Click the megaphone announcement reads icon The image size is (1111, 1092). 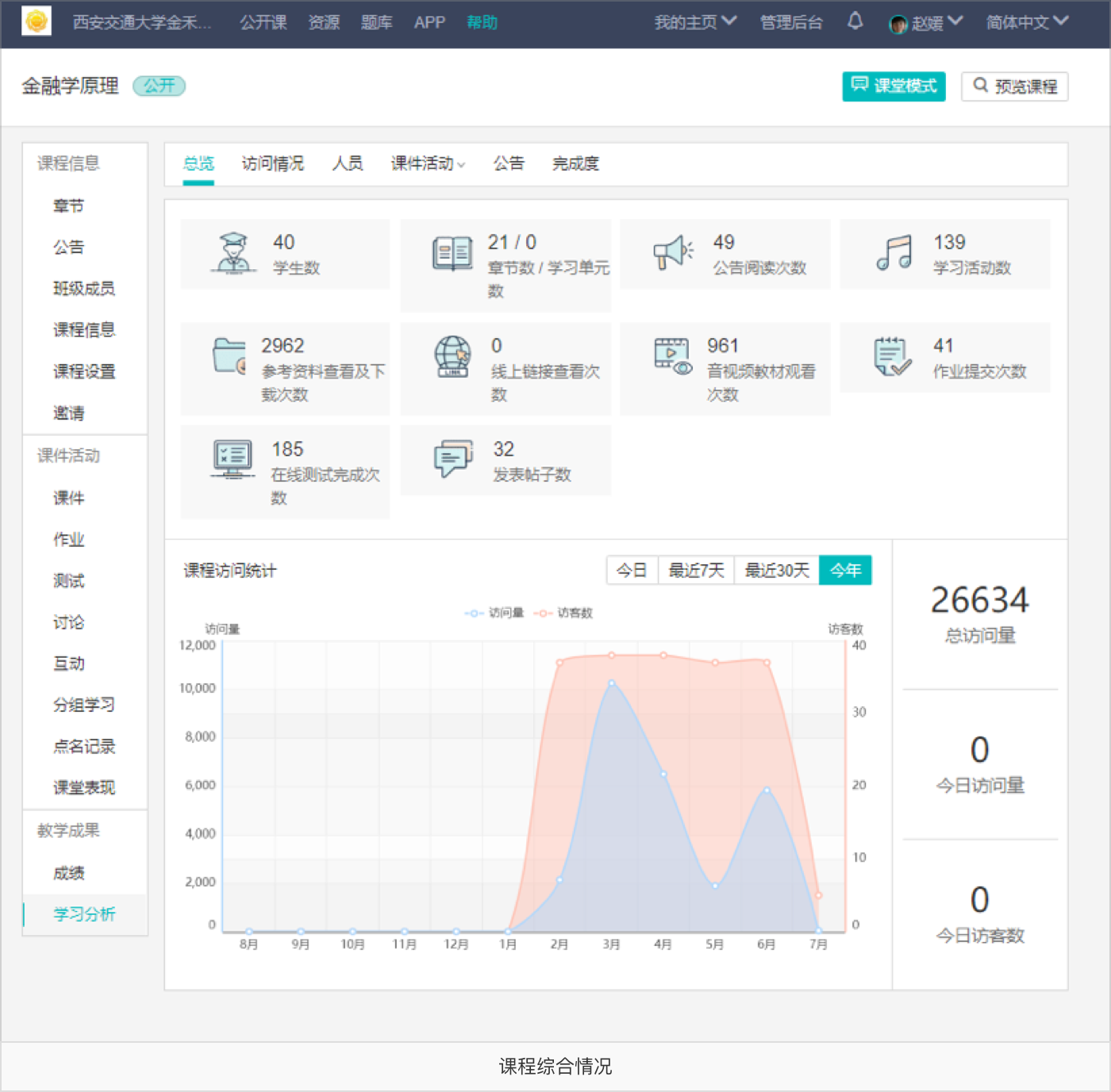point(672,253)
